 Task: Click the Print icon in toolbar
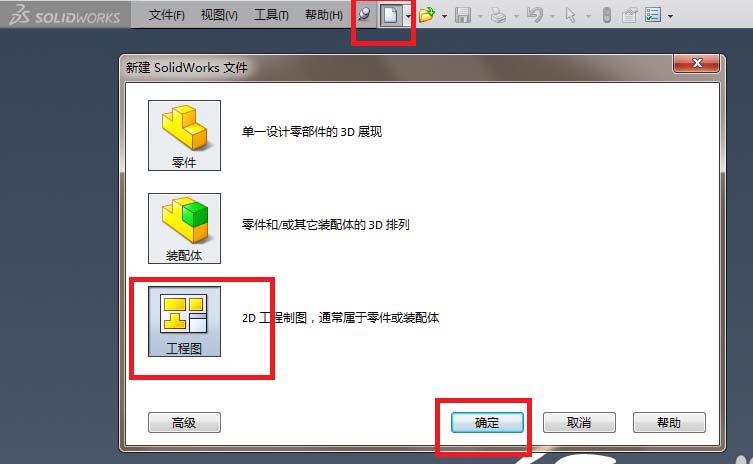point(498,15)
